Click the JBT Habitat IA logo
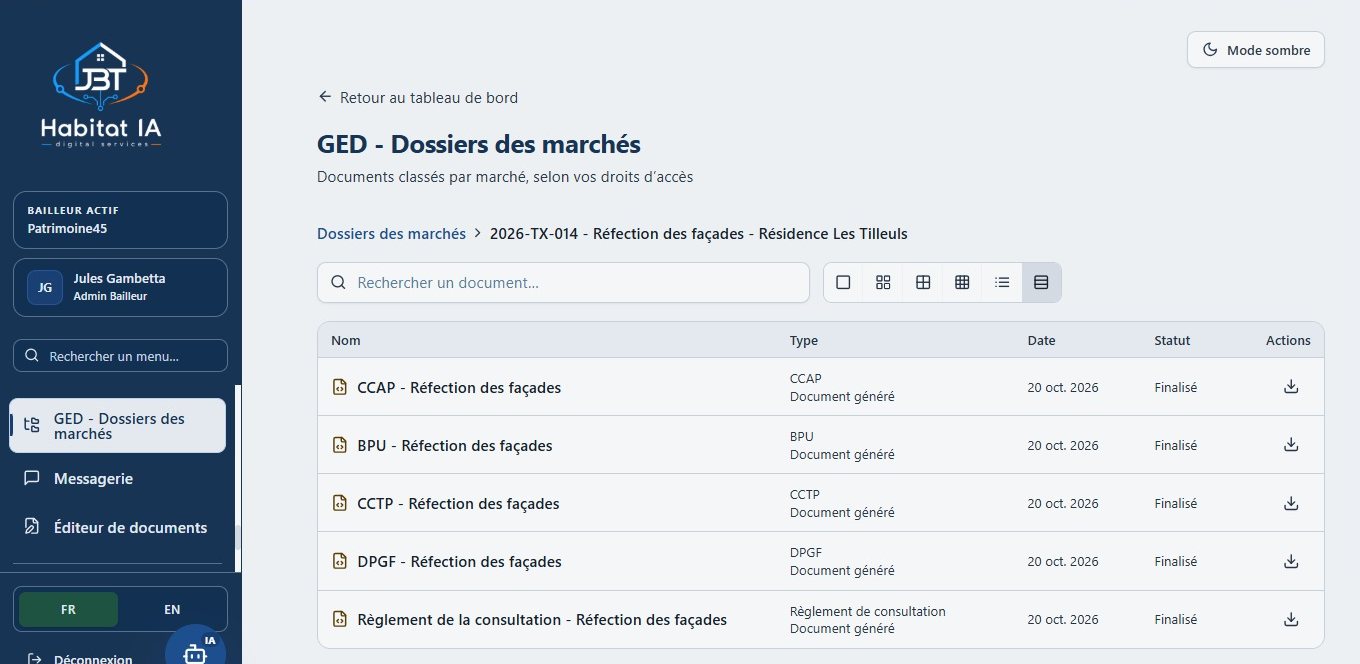Viewport: 1360px width, 664px height. point(101,96)
